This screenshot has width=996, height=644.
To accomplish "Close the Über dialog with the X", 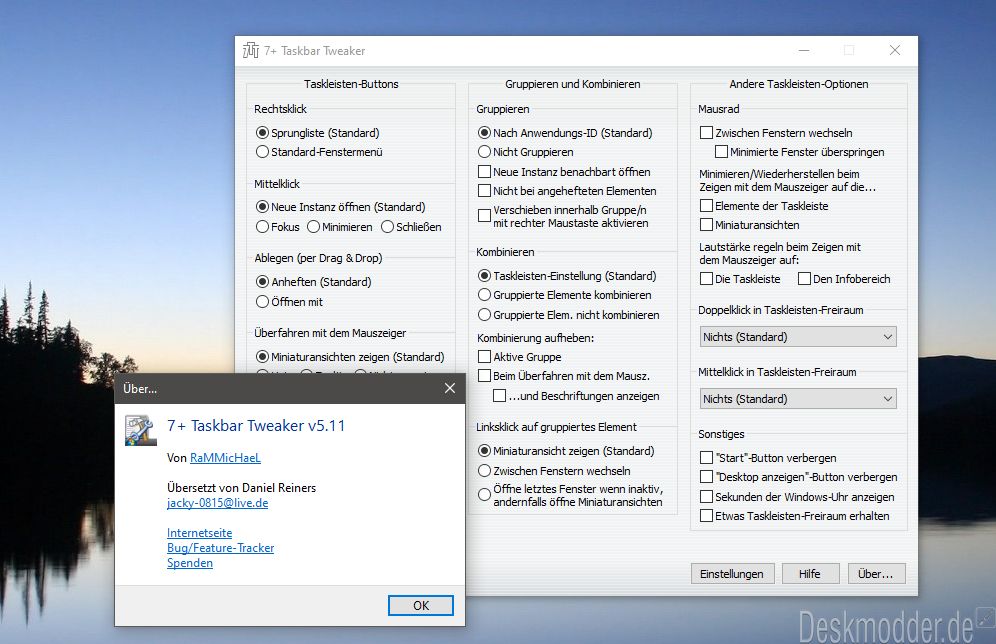I will coord(450,388).
